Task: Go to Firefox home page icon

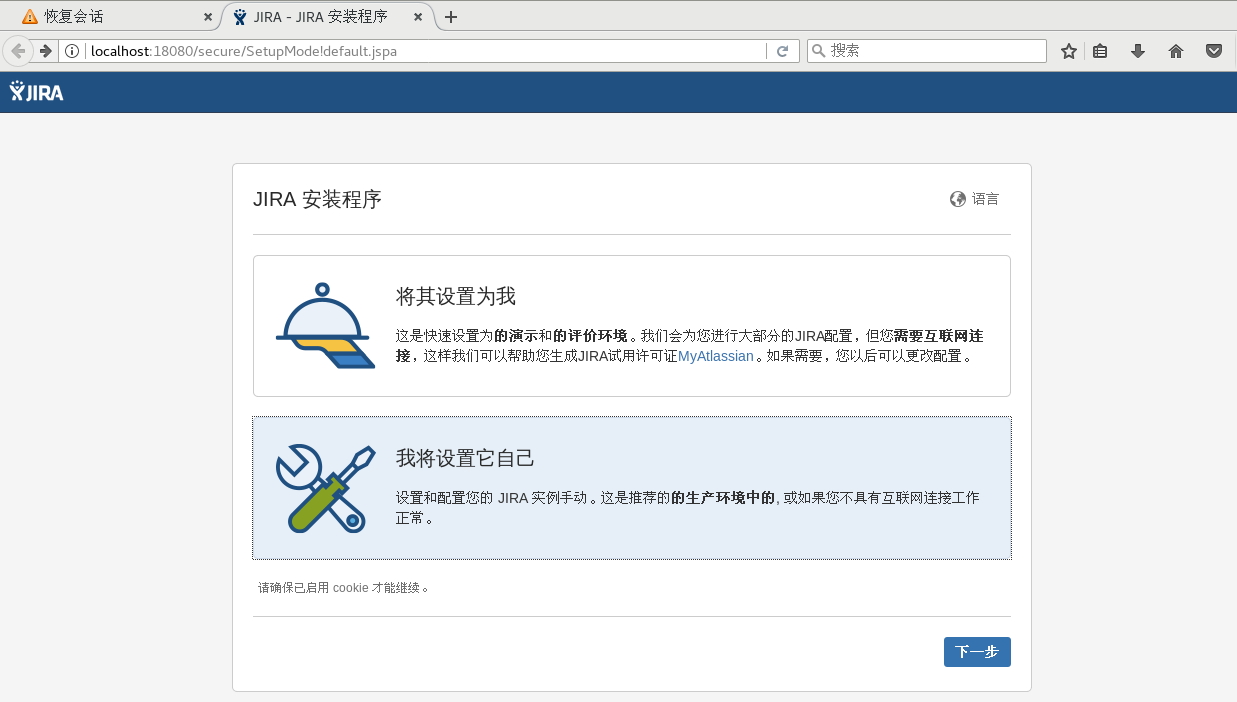Action: 1176,51
